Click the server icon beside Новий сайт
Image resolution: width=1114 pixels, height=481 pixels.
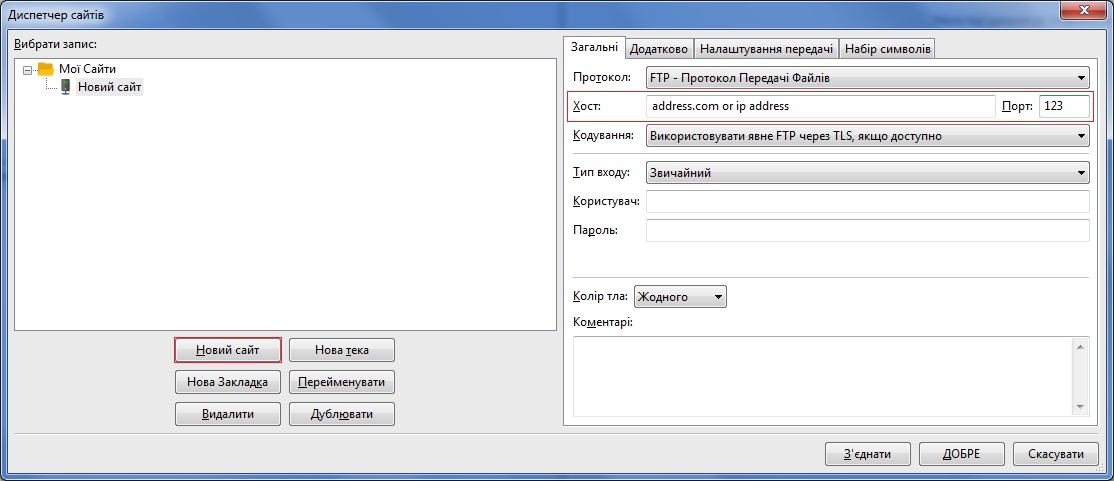(66, 87)
